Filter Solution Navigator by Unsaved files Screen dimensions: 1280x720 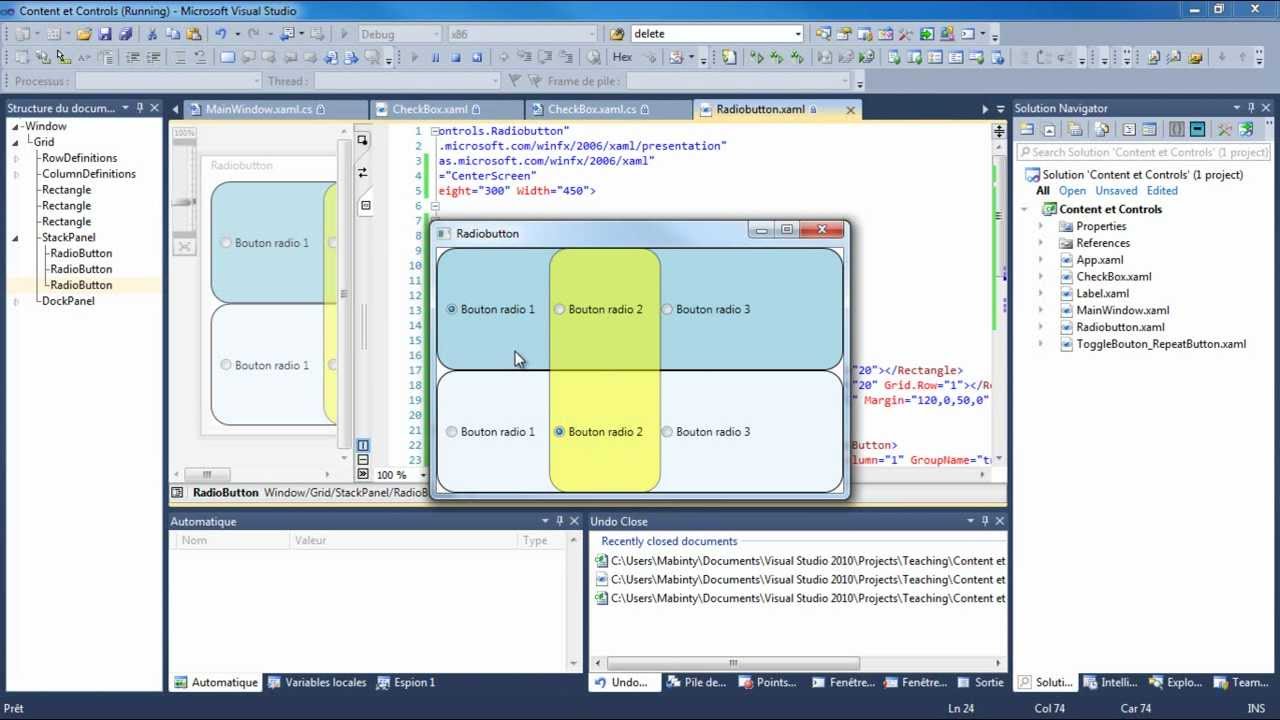click(x=1116, y=191)
